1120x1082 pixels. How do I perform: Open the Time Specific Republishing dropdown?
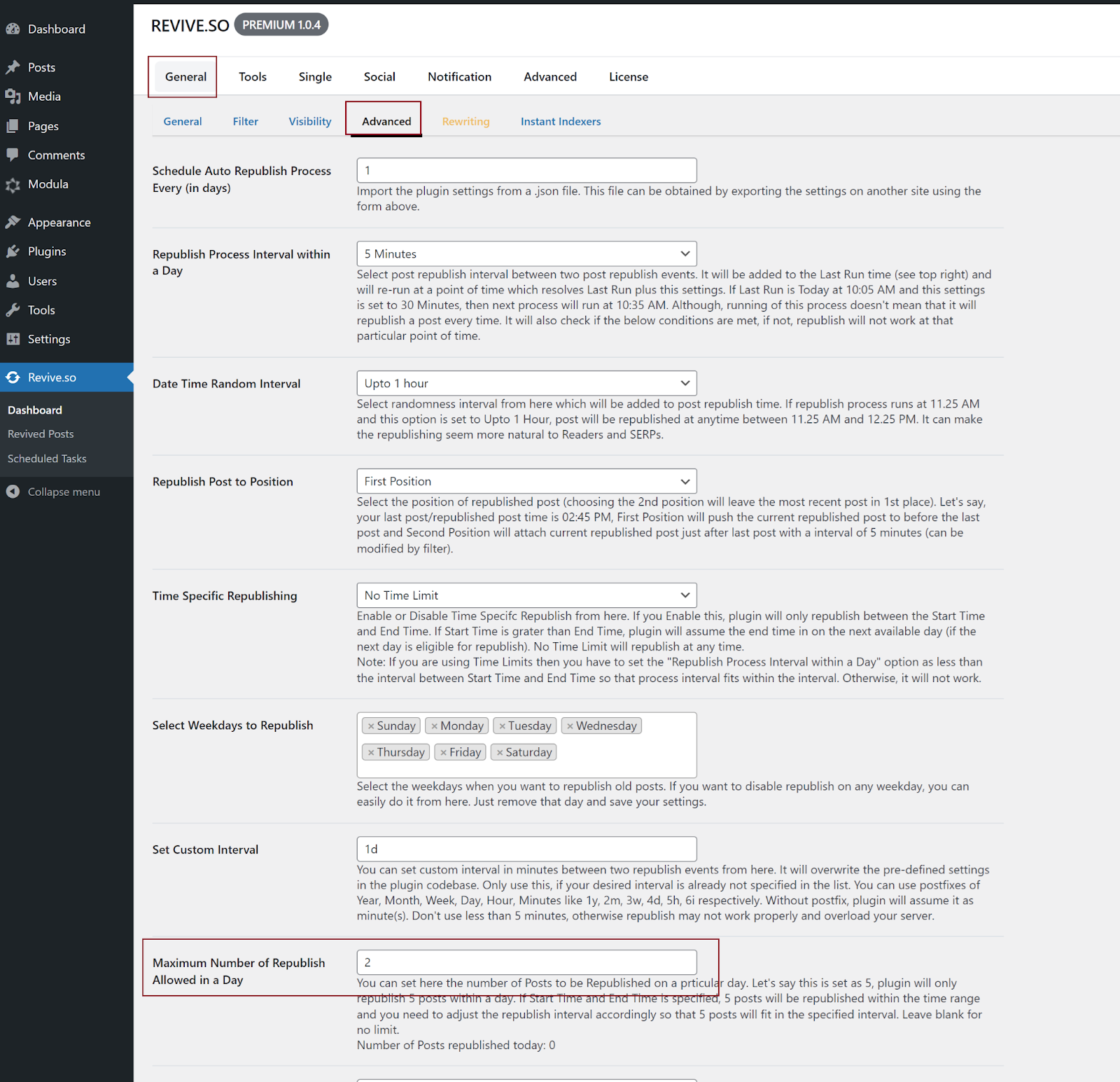click(526, 595)
